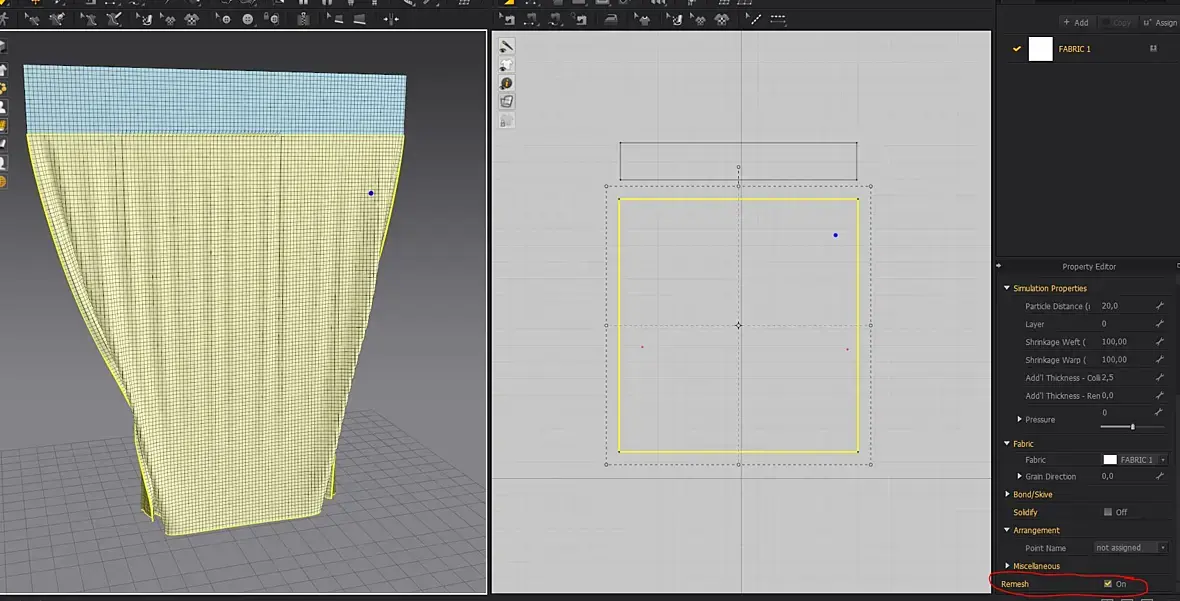
Task: Click the pen display icon in 2D window
Action: tap(507, 46)
